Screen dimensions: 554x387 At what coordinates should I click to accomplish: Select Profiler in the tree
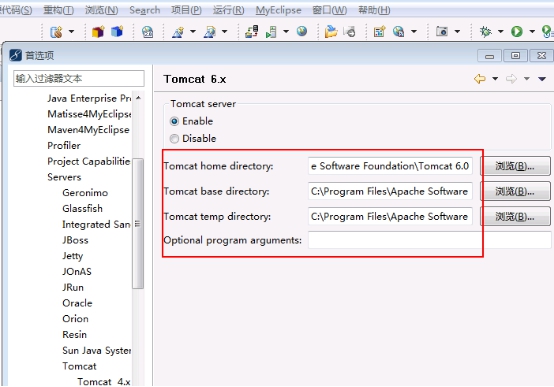click(x=64, y=145)
